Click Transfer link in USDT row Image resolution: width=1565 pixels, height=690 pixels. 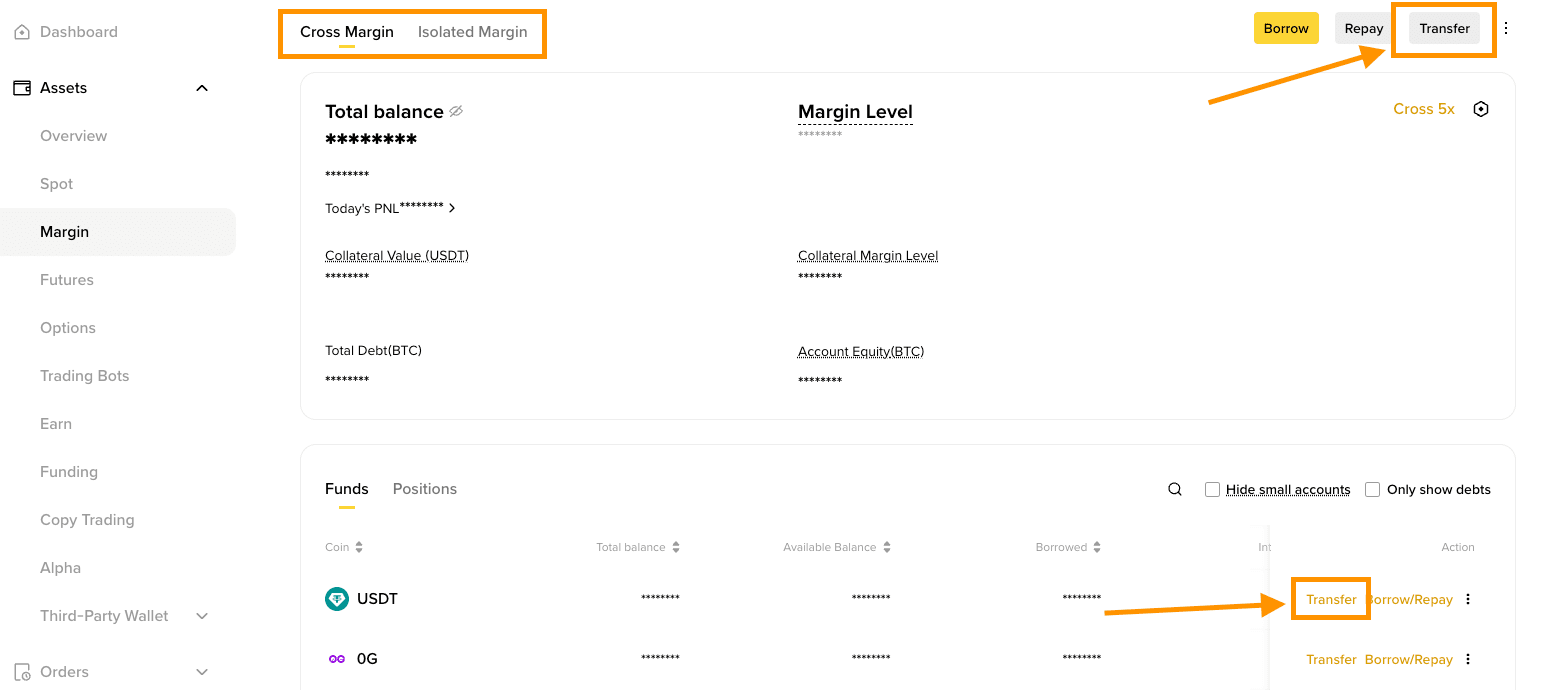pyautogui.click(x=1331, y=599)
